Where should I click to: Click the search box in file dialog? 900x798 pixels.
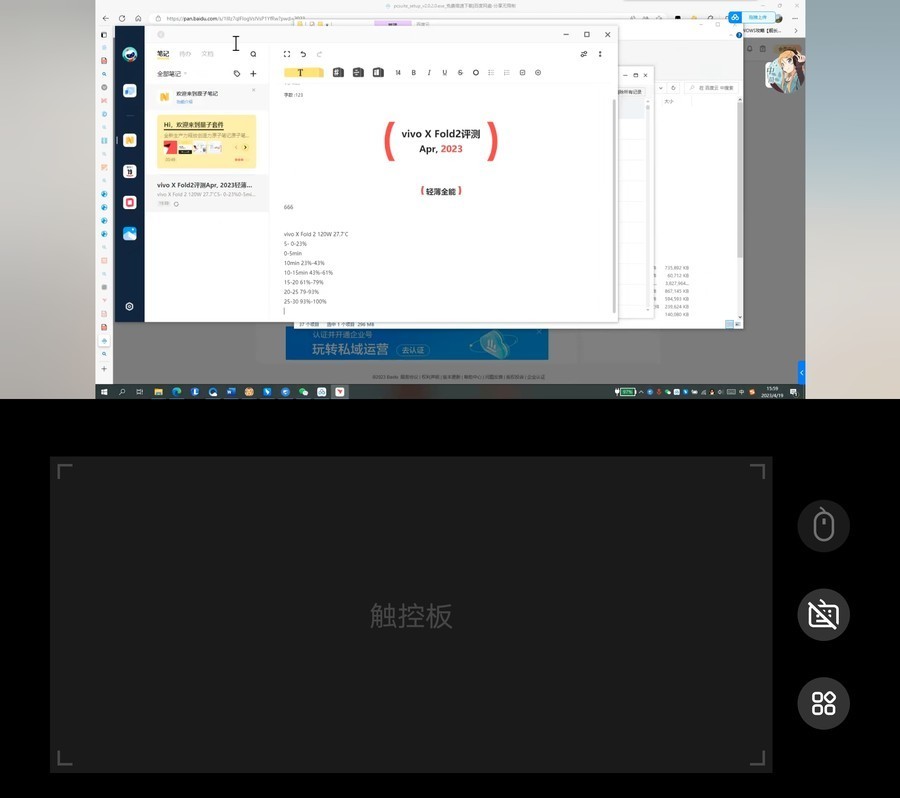710,88
